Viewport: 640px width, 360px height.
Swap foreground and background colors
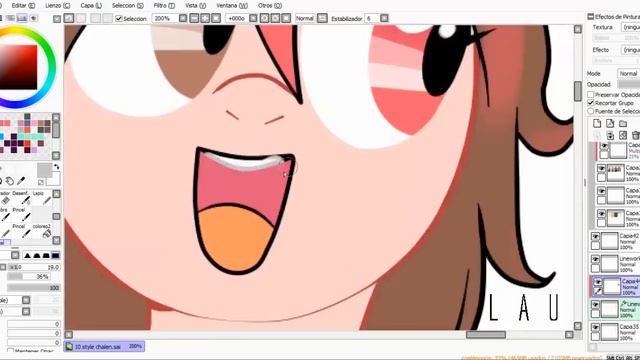click(56, 167)
